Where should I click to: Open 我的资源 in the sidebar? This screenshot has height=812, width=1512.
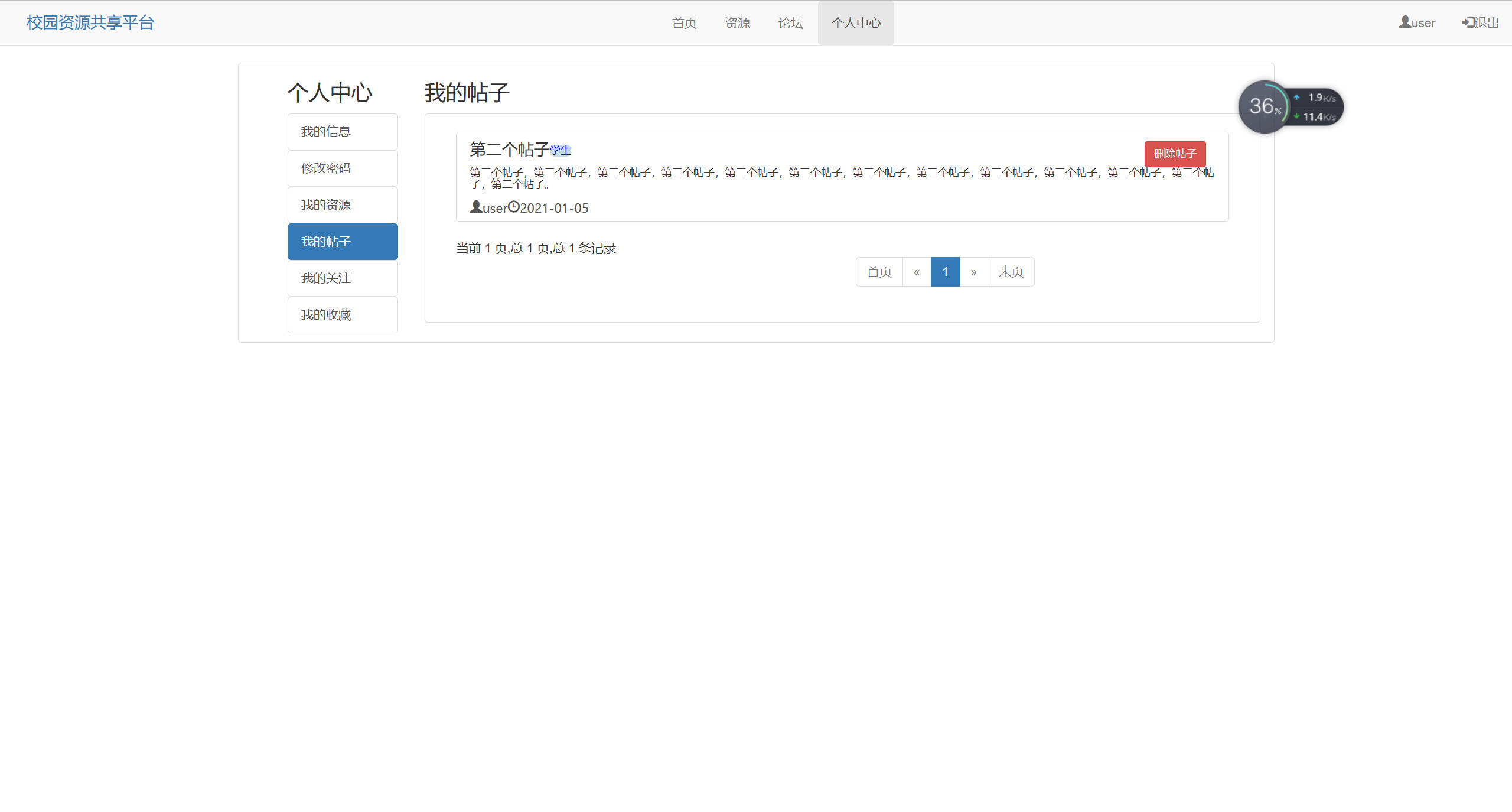[343, 205]
